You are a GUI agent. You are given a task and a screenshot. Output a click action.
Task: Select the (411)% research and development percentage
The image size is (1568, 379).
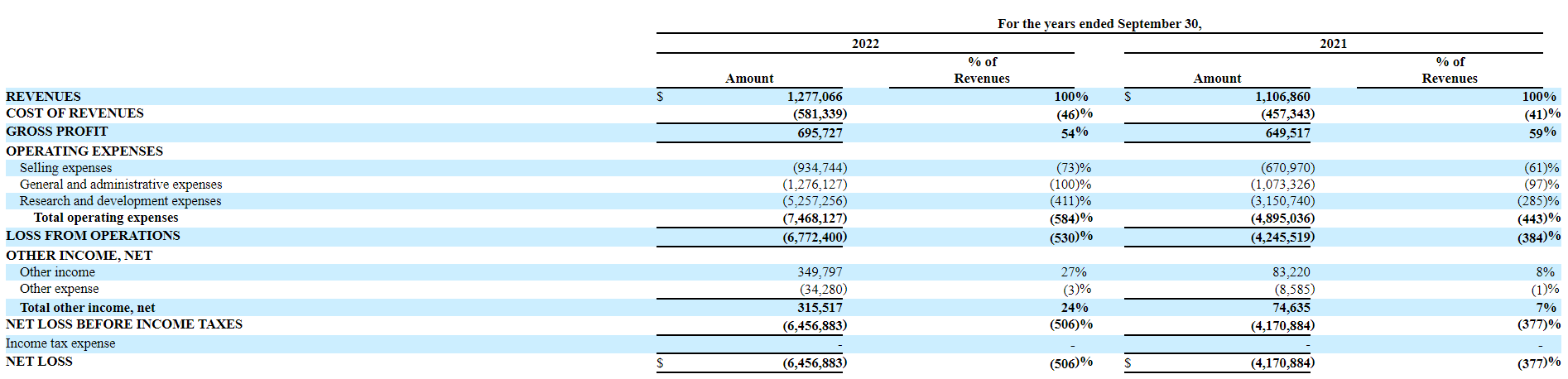pyautogui.click(x=1070, y=201)
